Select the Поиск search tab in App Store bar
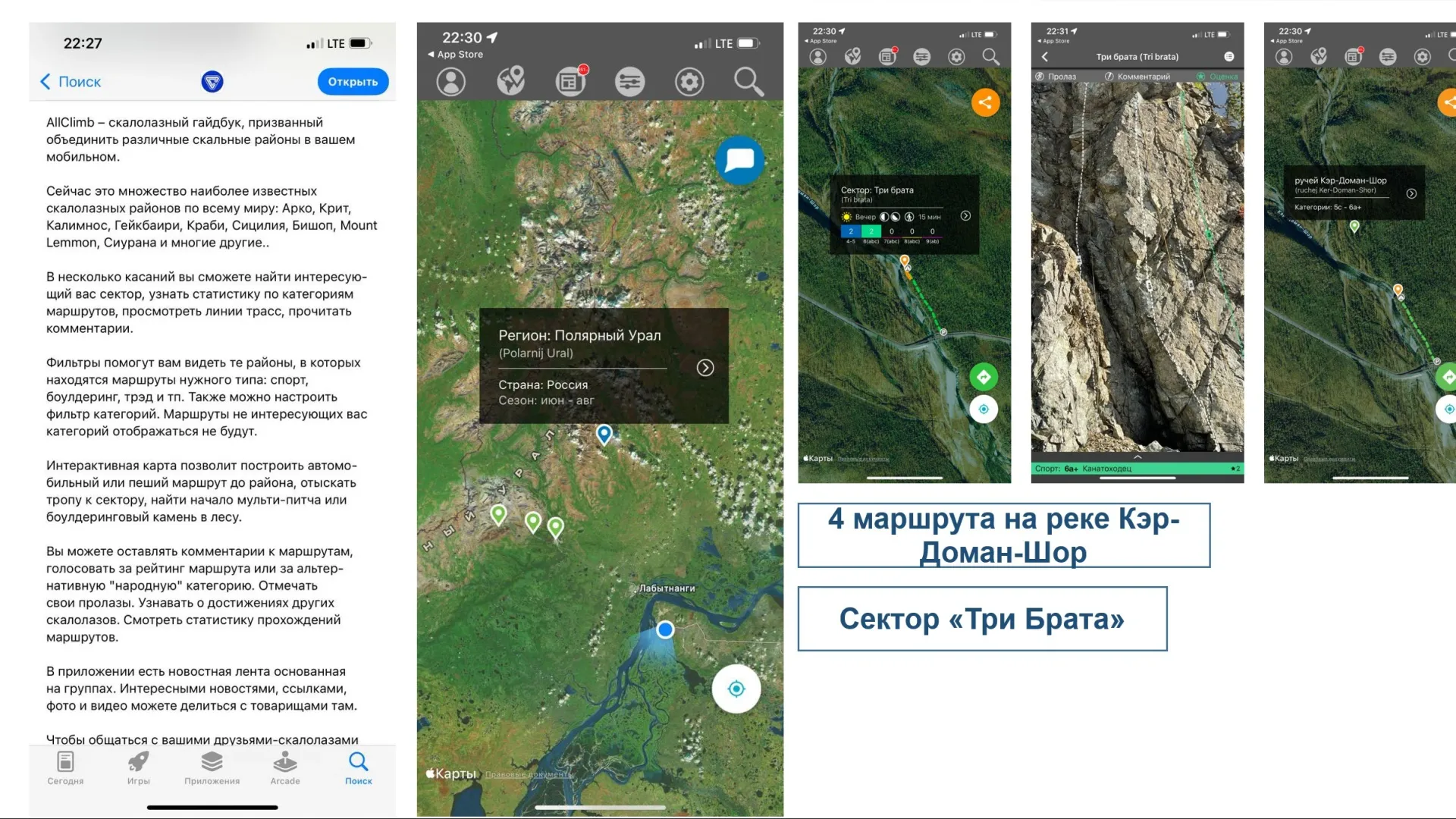The height and width of the screenshot is (819, 1456). click(x=359, y=767)
